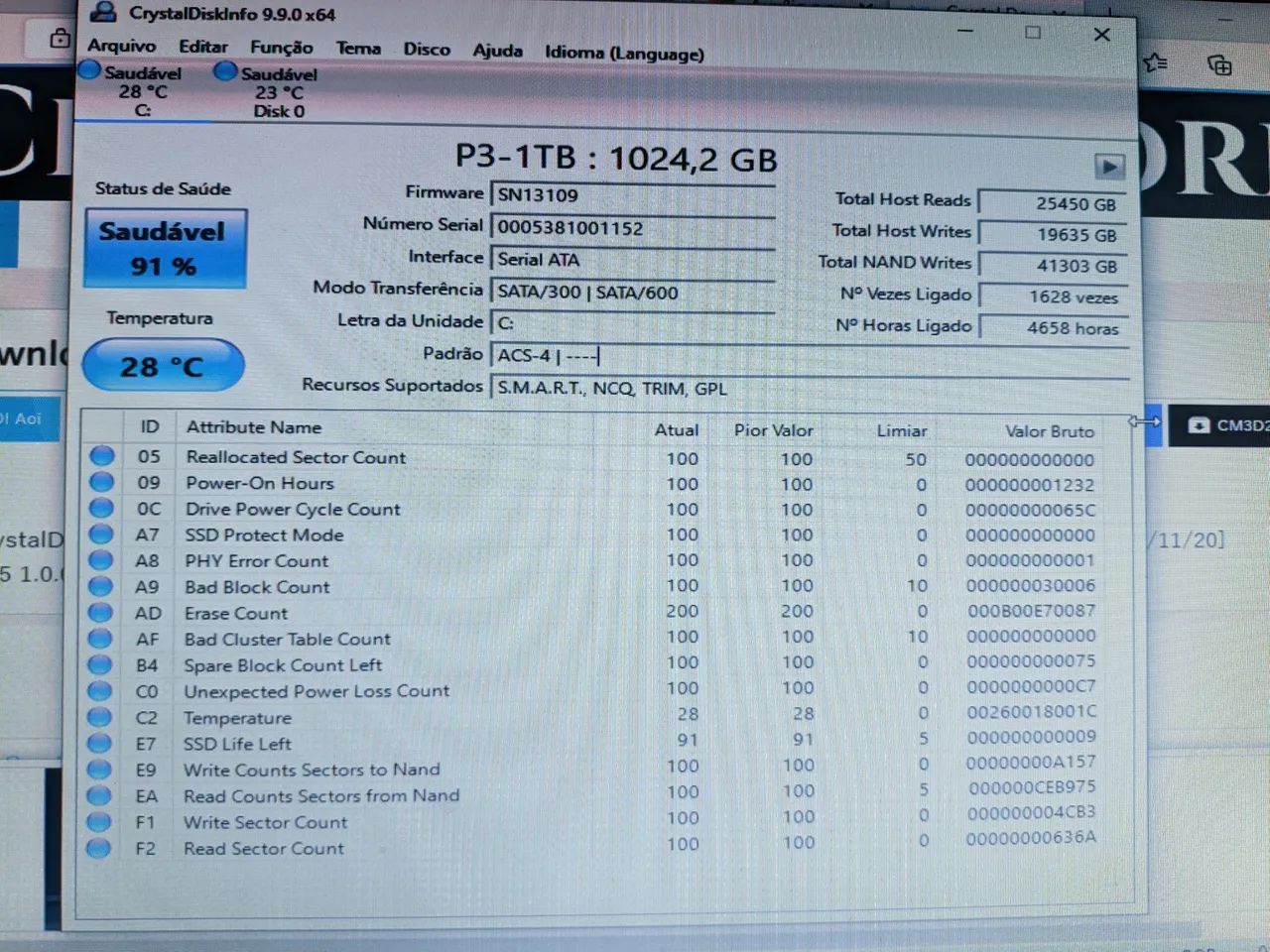Click the browser collections icon behind the window

(x=1219, y=65)
